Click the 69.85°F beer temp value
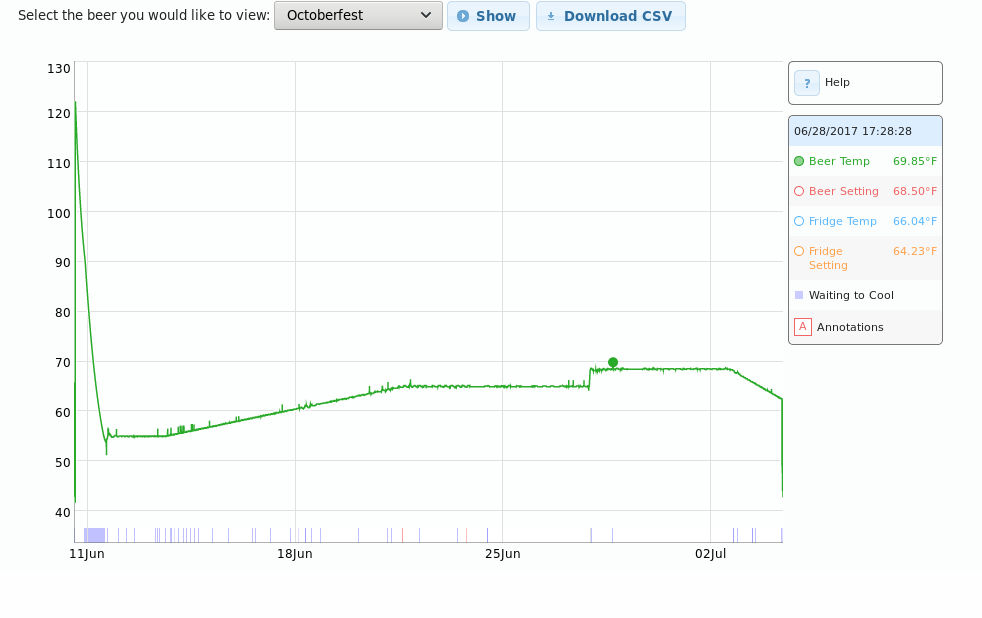 [915, 162]
